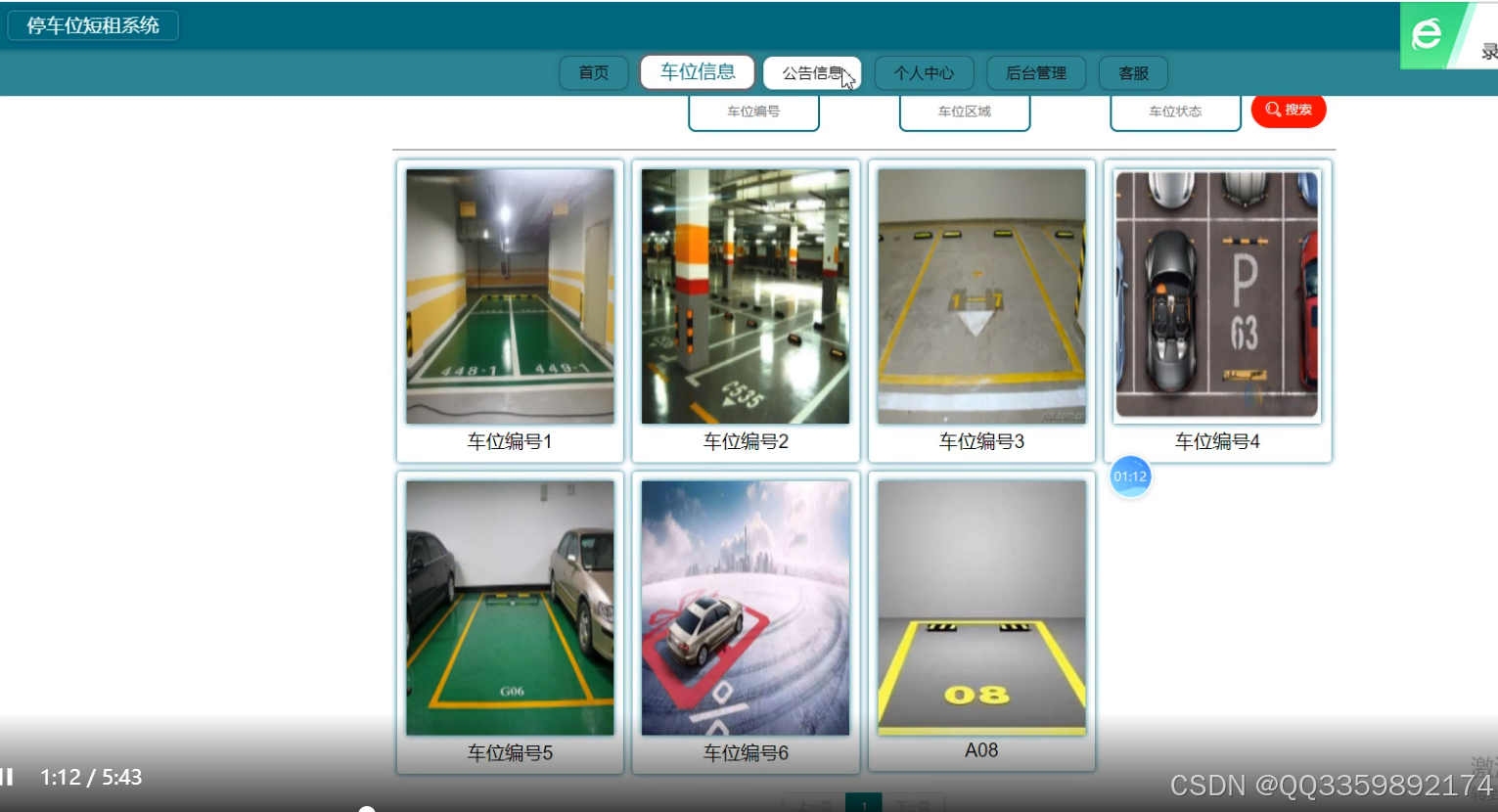Click the 车位编号6 caption text
This screenshot has height=812, width=1498.
tap(746, 752)
